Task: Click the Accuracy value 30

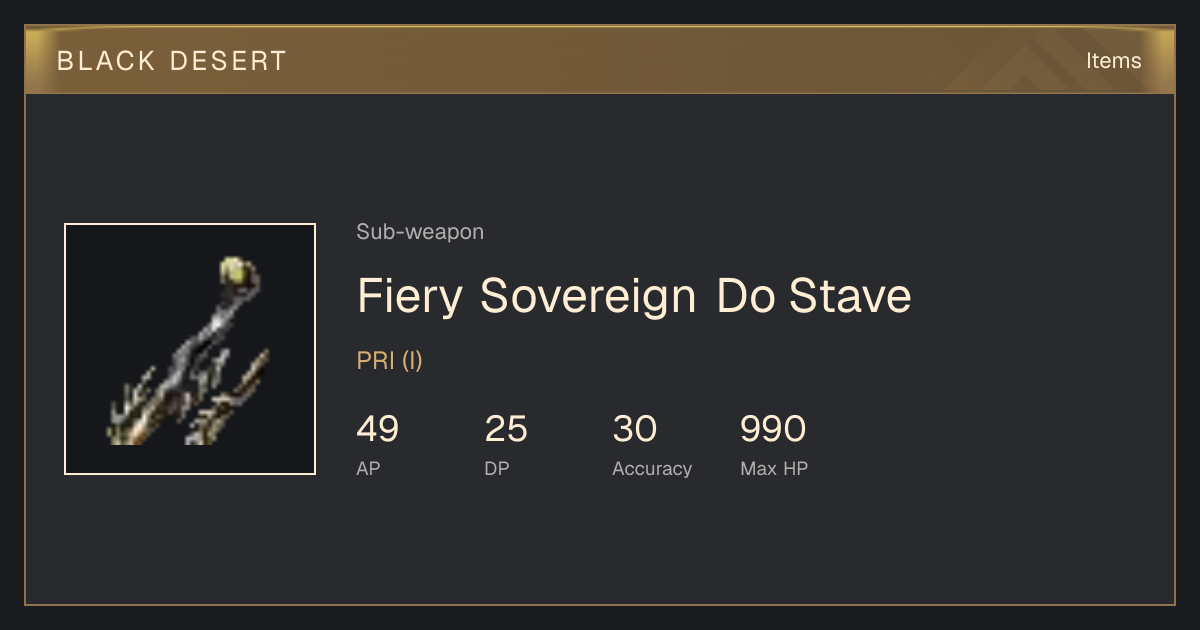Action: point(634,429)
